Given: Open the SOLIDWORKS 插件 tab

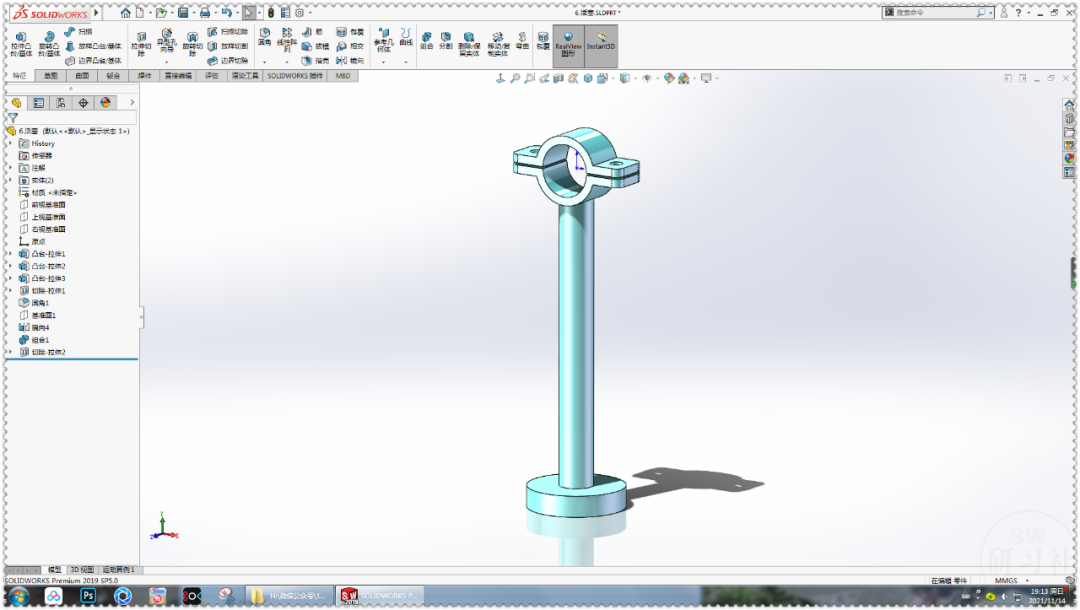Looking at the screenshot, I should 293,75.
